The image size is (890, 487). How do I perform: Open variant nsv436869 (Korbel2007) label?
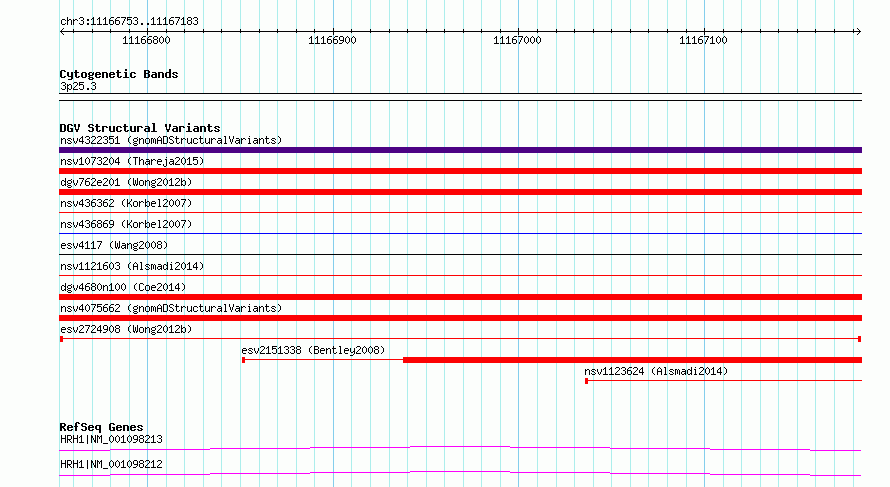126,224
